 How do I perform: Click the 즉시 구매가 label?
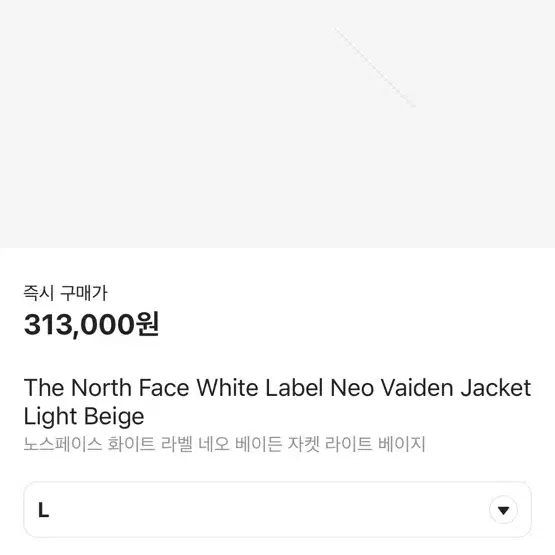65,293
